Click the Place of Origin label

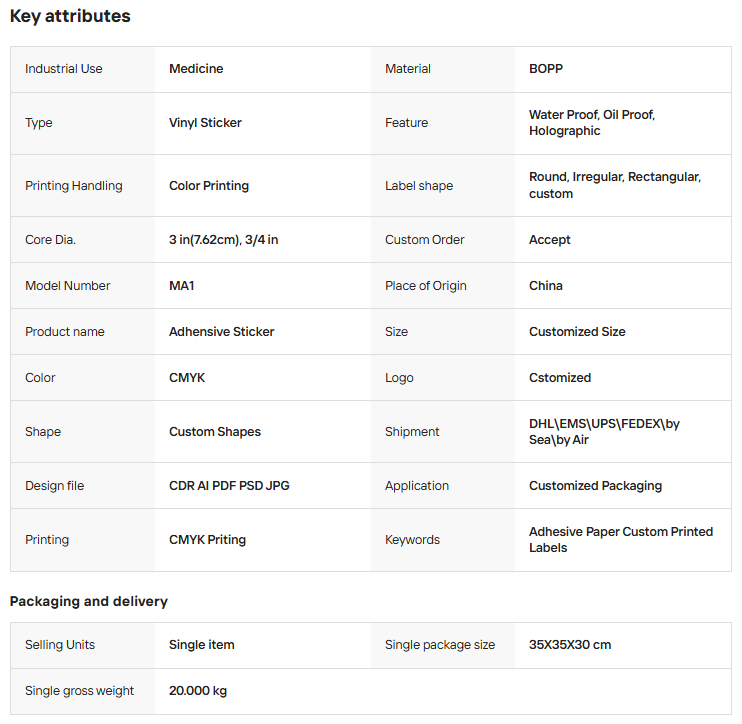(426, 286)
